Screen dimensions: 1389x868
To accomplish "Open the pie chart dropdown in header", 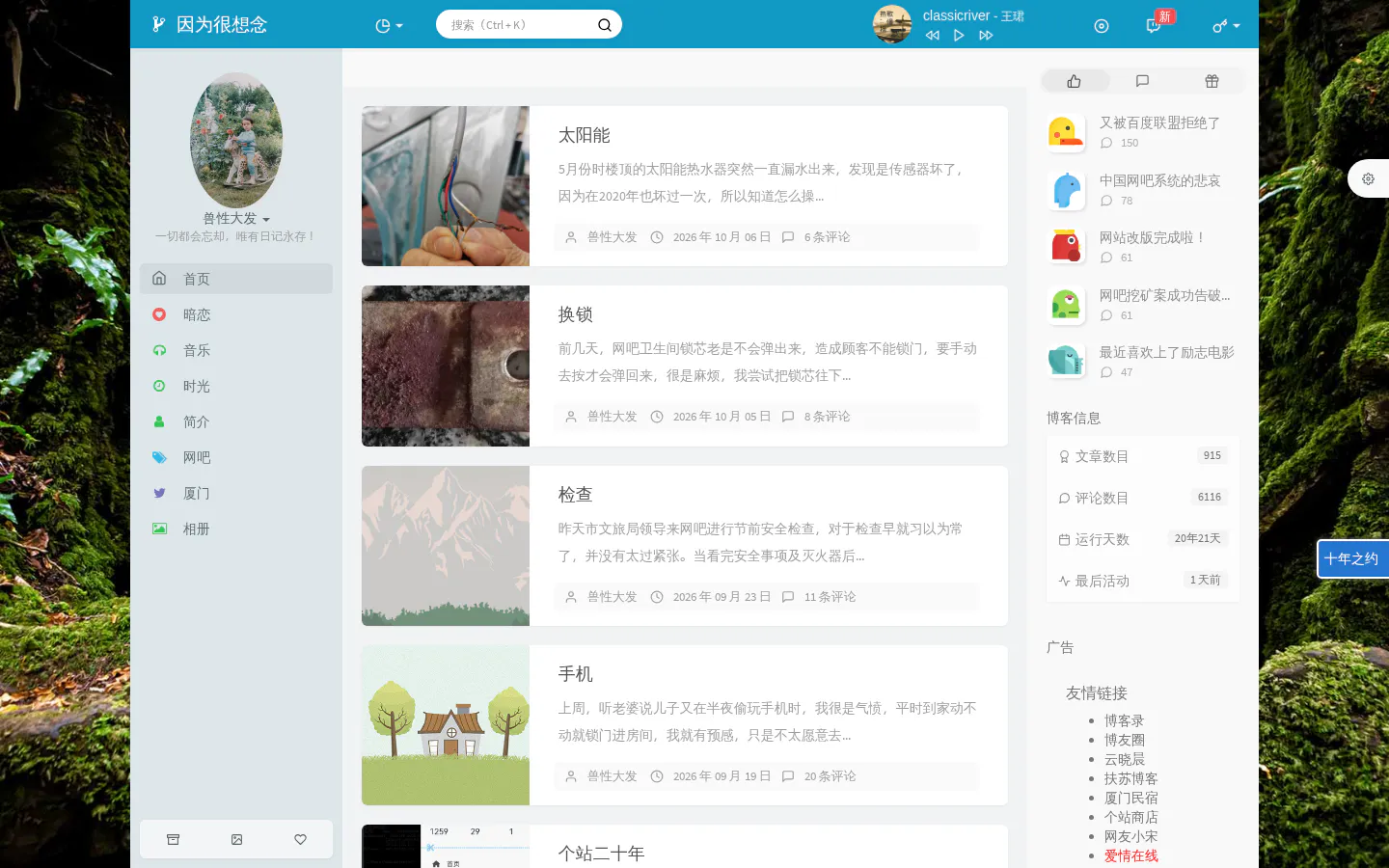I will point(389,26).
